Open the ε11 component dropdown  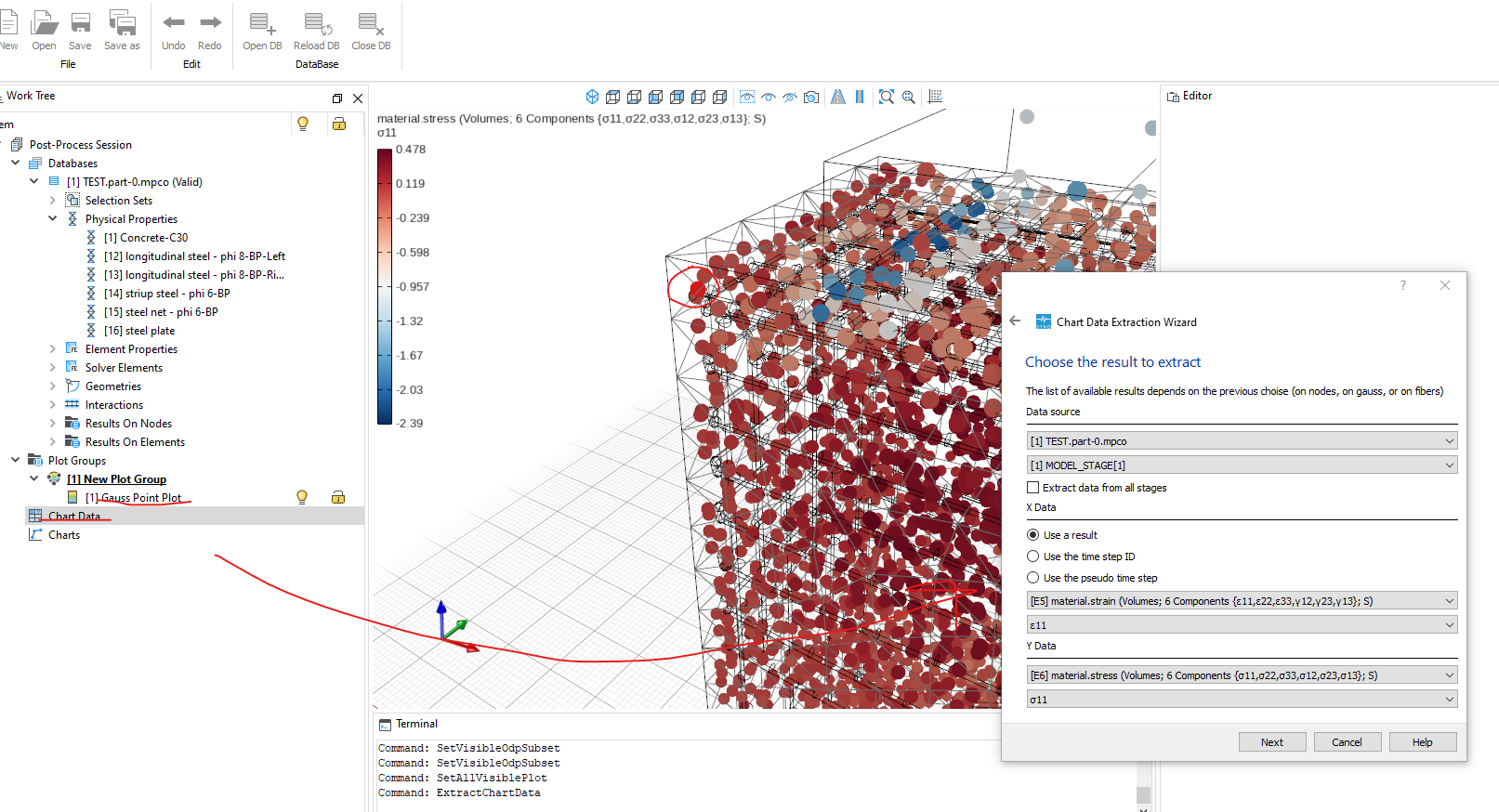1242,625
